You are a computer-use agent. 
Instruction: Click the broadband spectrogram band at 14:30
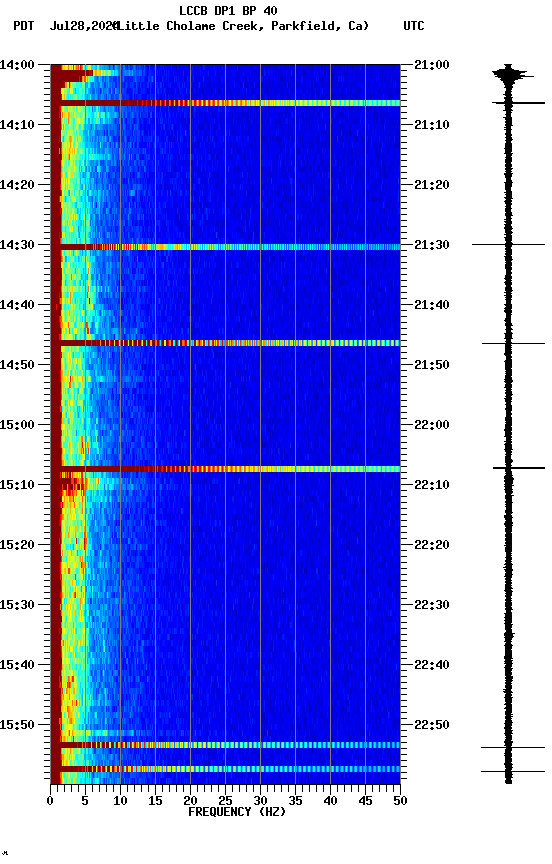point(225,247)
